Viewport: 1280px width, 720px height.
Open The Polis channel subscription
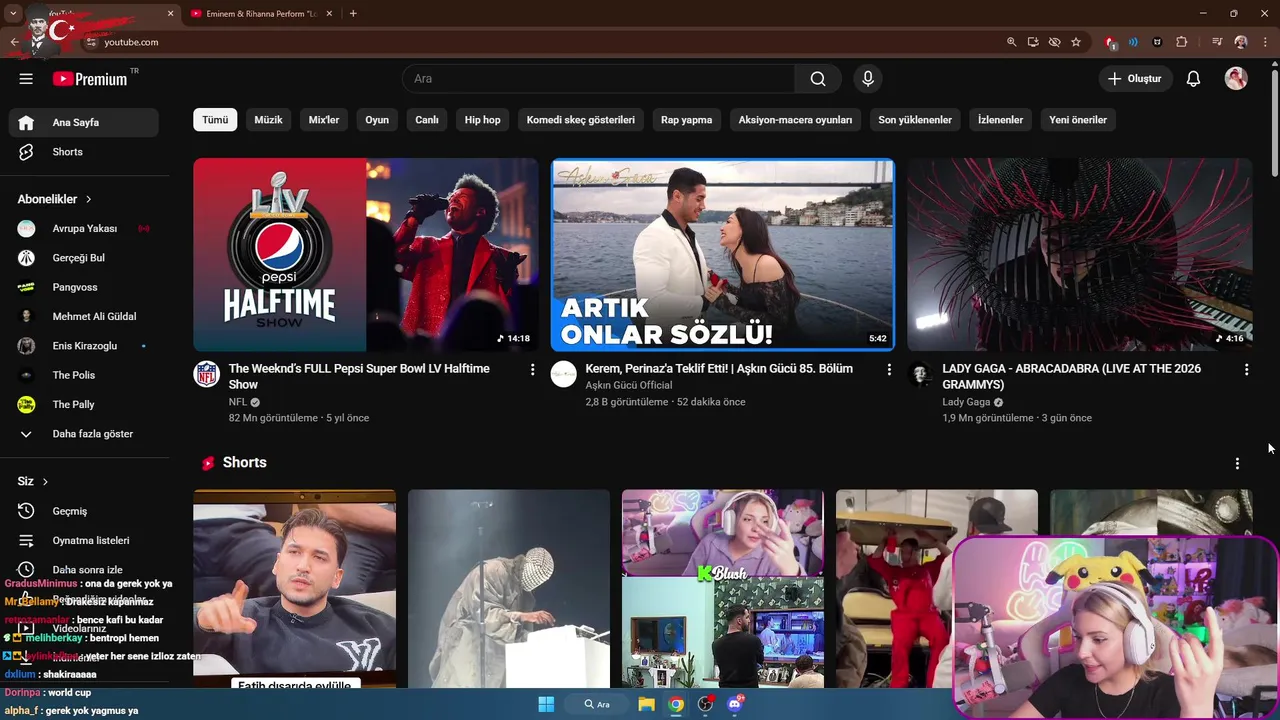(83, 375)
